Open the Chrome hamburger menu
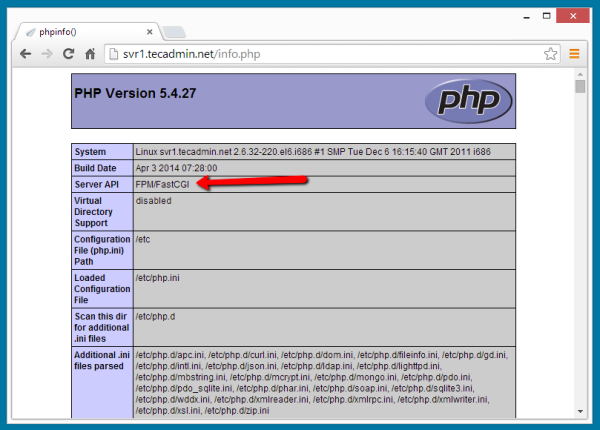The height and width of the screenshot is (430, 600). tap(574, 53)
